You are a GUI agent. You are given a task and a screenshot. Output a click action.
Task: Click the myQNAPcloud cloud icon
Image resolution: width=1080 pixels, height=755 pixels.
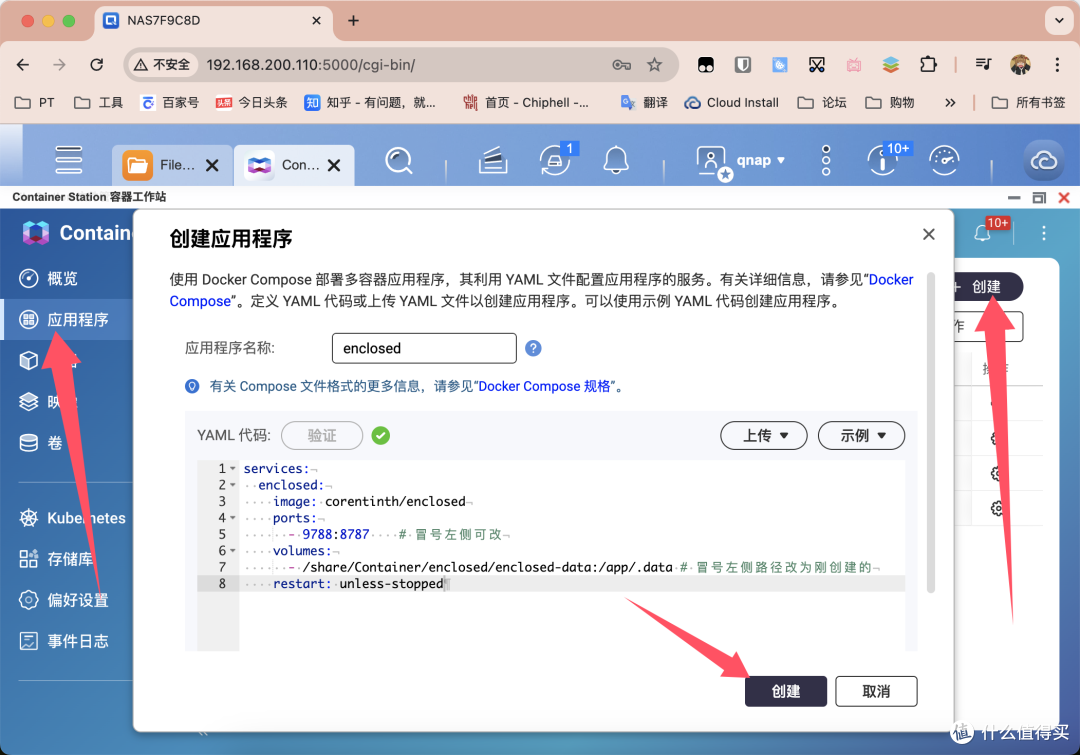tap(1043, 161)
